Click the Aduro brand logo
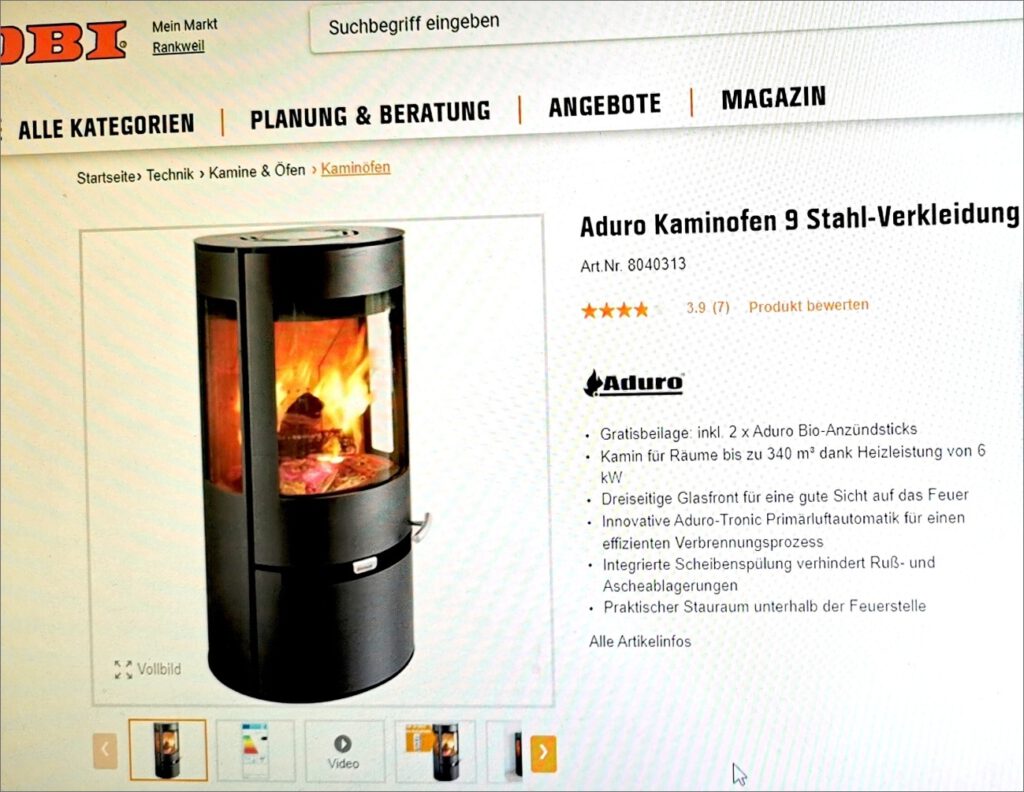Image resolution: width=1024 pixels, height=792 pixels. coord(633,383)
